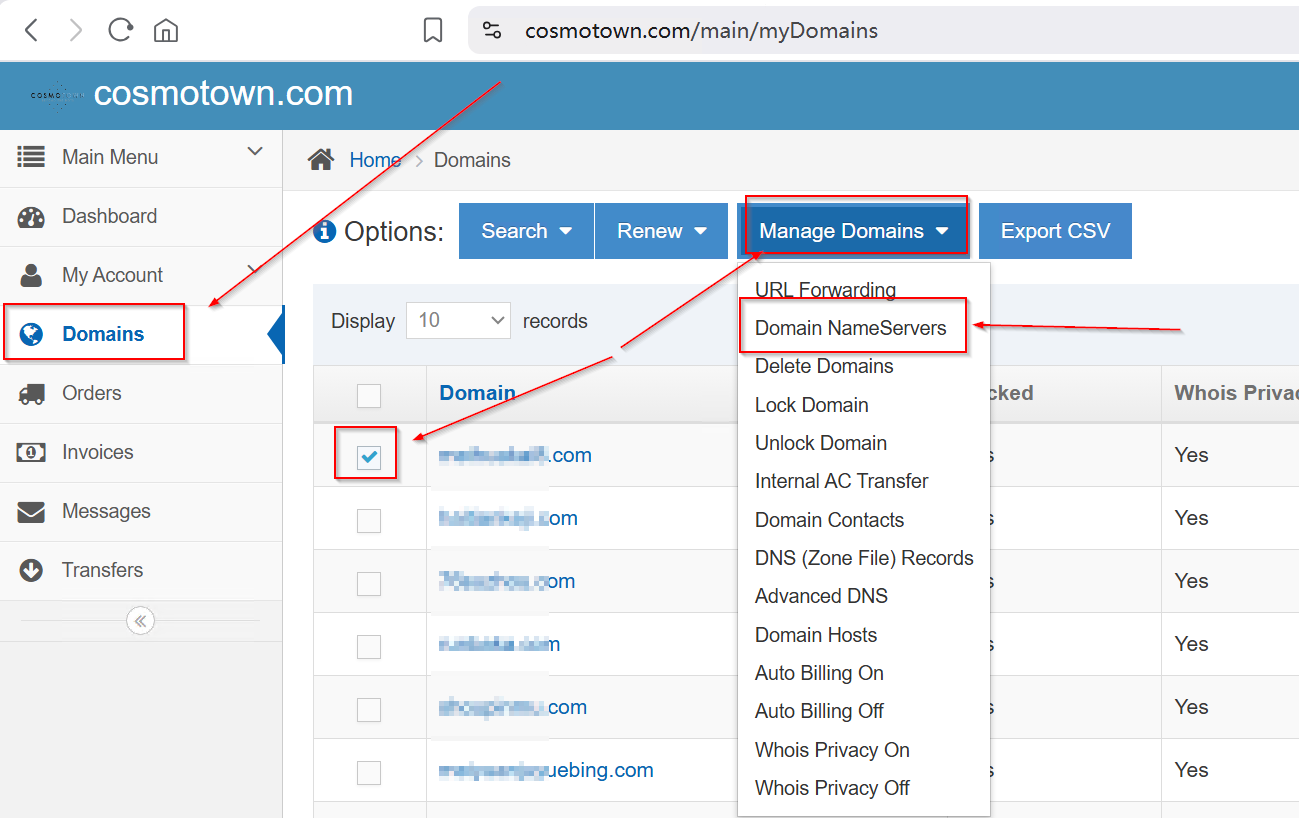Open the domain link ending in uebing.com

[x=546, y=770]
